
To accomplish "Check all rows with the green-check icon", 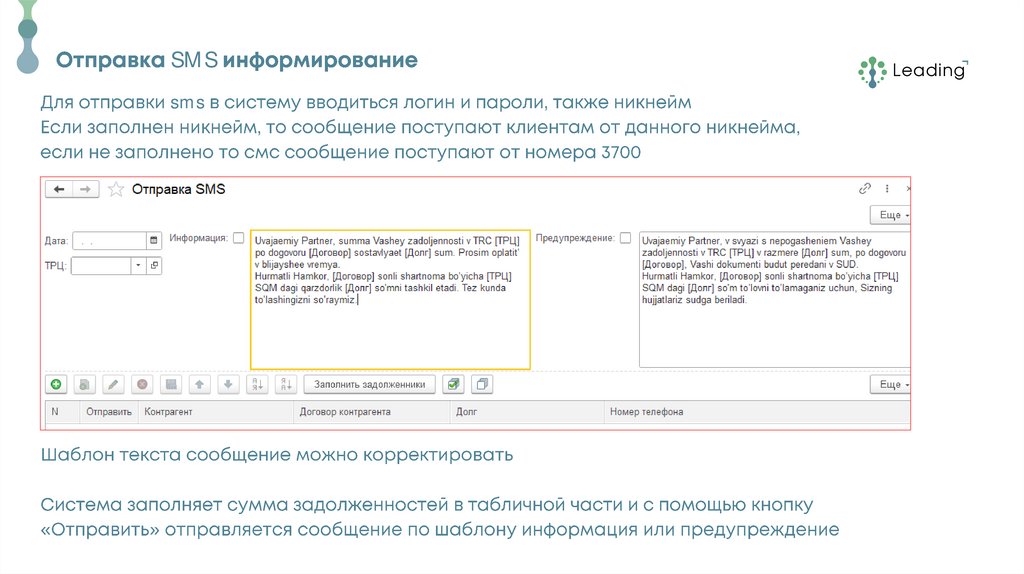I will (453, 385).
